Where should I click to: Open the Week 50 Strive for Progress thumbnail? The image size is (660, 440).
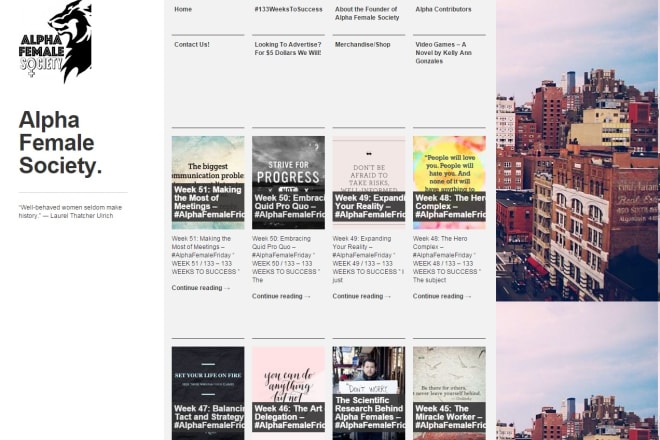tap(288, 182)
